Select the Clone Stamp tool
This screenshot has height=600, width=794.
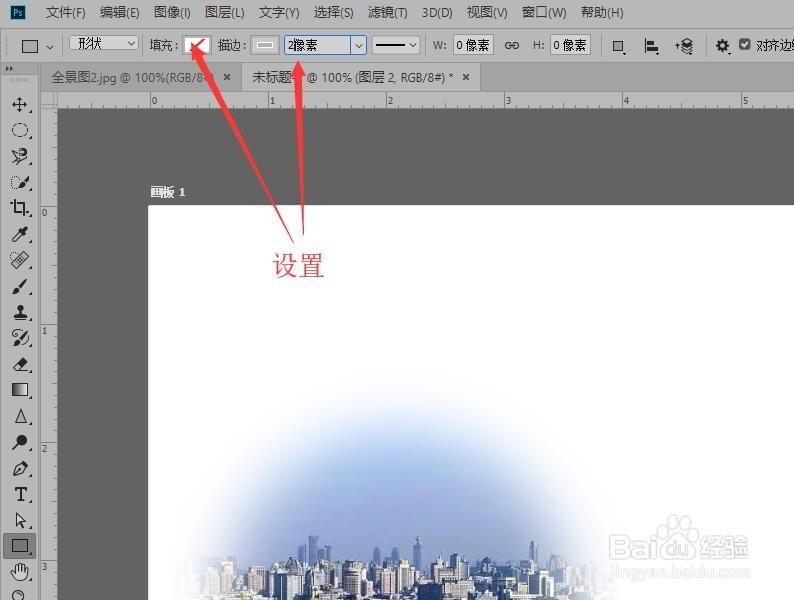coord(20,312)
